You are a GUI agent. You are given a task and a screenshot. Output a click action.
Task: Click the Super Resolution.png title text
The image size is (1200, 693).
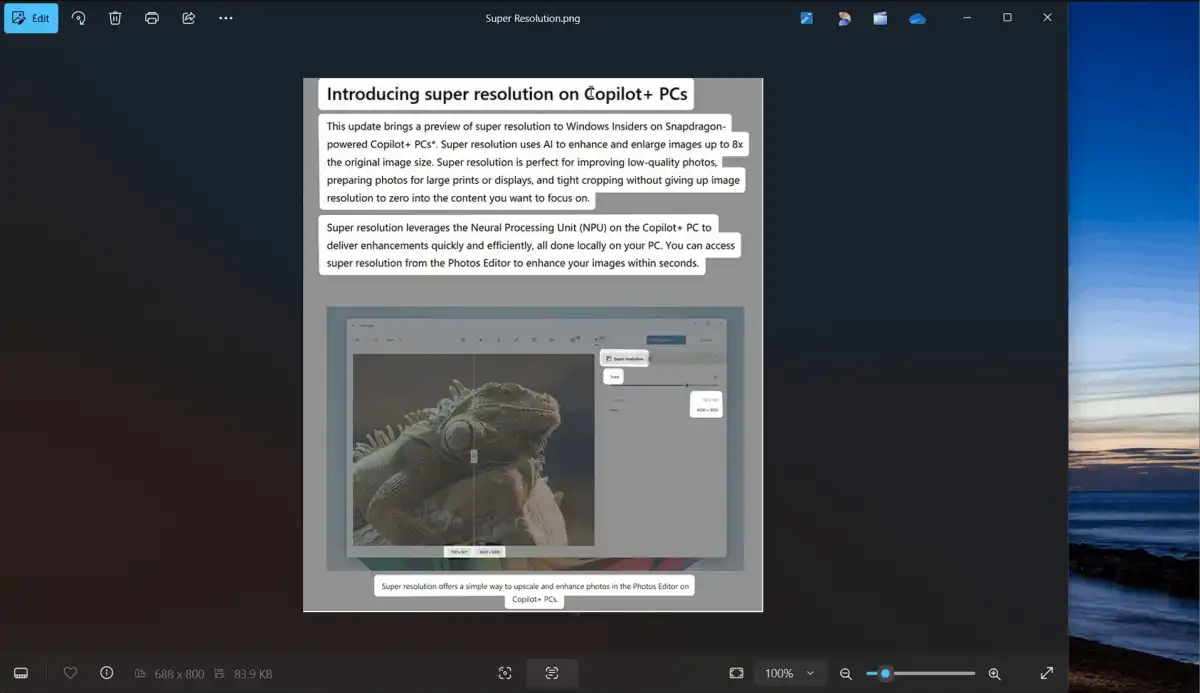[x=533, y=18]
